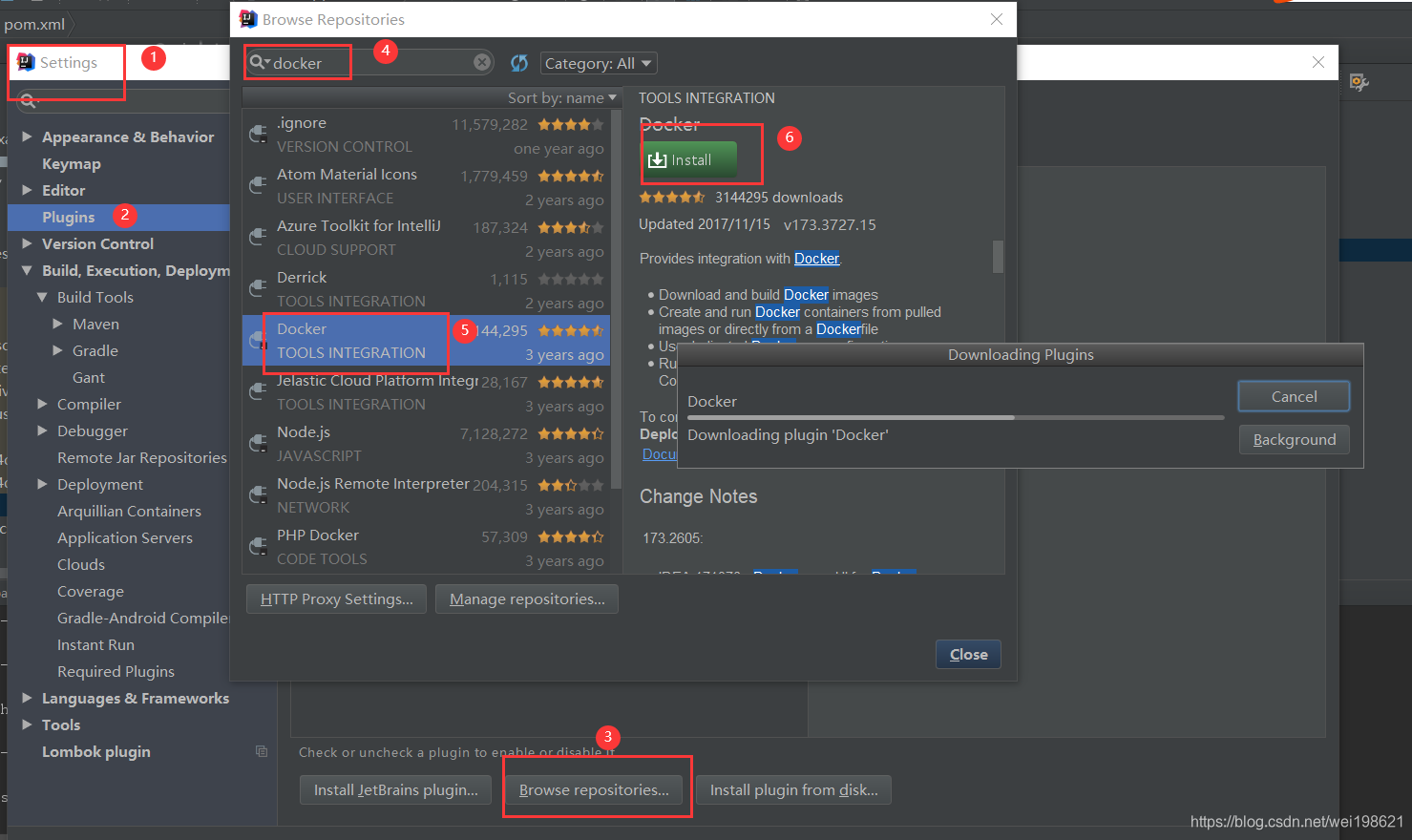Select the Derrick plugin row

point(426,289)
